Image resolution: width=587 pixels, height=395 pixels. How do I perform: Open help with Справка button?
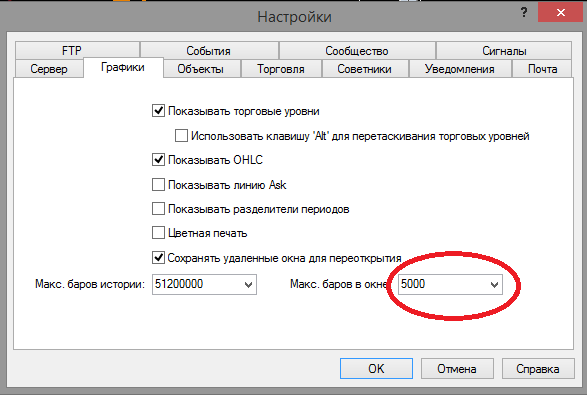pos(538,368)
